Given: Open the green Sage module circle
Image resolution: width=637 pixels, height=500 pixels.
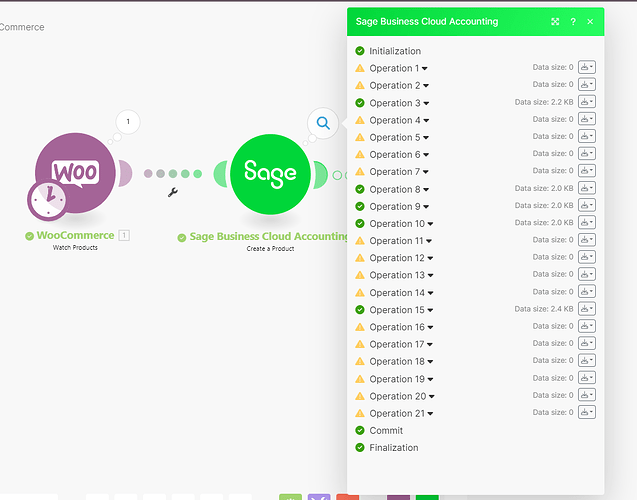Looking at the screenshot, I should coord(270,174).
